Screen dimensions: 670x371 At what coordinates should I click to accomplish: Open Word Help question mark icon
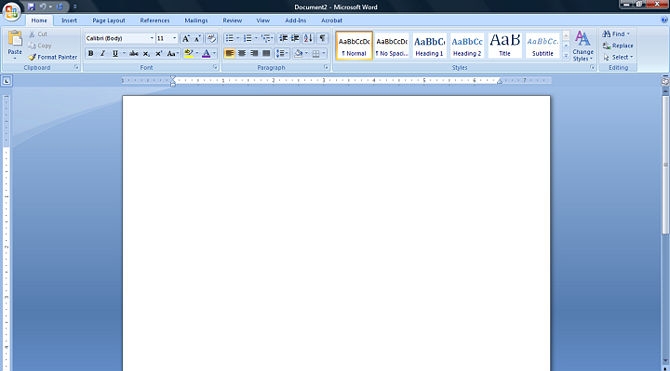[664, 20]
